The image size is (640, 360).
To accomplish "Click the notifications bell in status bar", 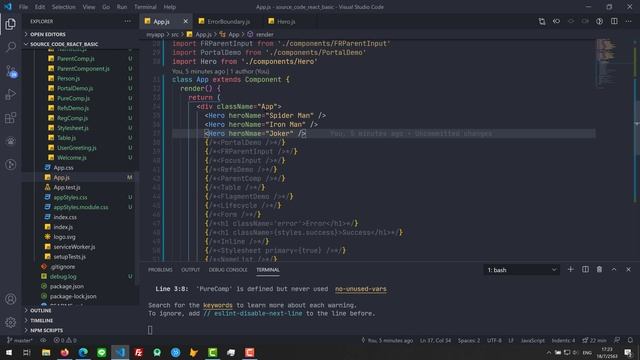I will (x=630, y=340).
